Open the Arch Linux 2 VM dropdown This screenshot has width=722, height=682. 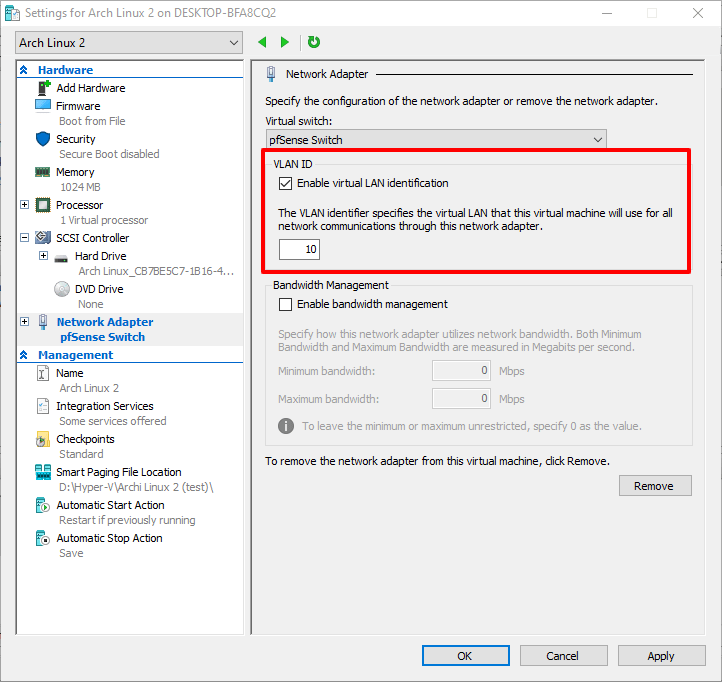click(129, 43)
